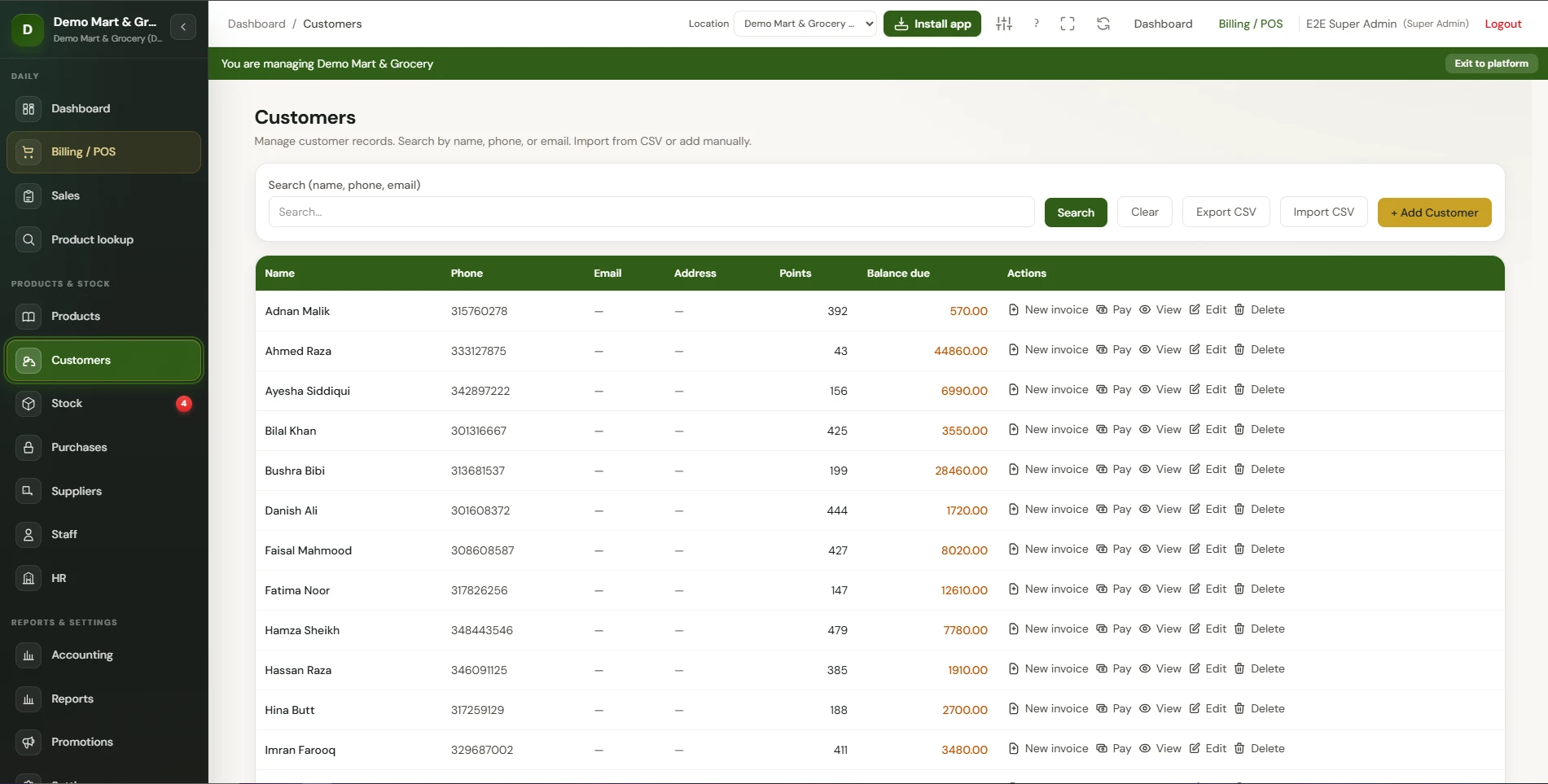Edit Hamza Sheikh's customer record

tap(1208, 629)
